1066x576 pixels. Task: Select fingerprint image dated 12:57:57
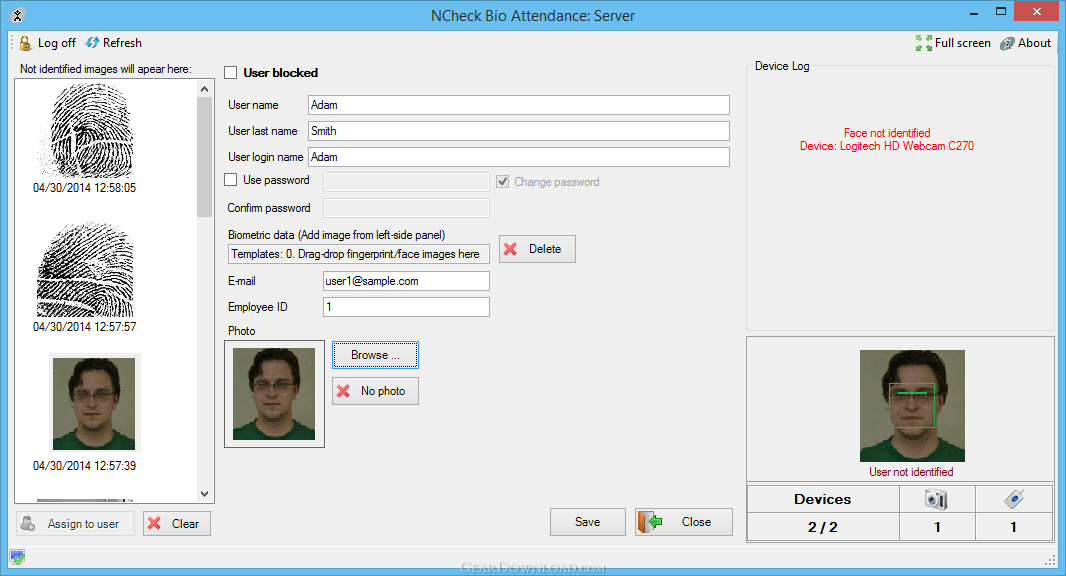(x=85, y=270)
